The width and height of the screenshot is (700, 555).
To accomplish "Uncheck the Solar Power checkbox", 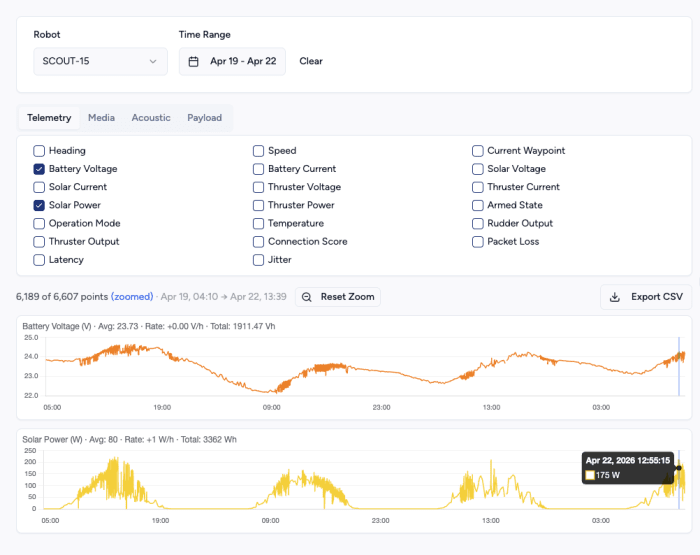I will (x=39, y=205).
